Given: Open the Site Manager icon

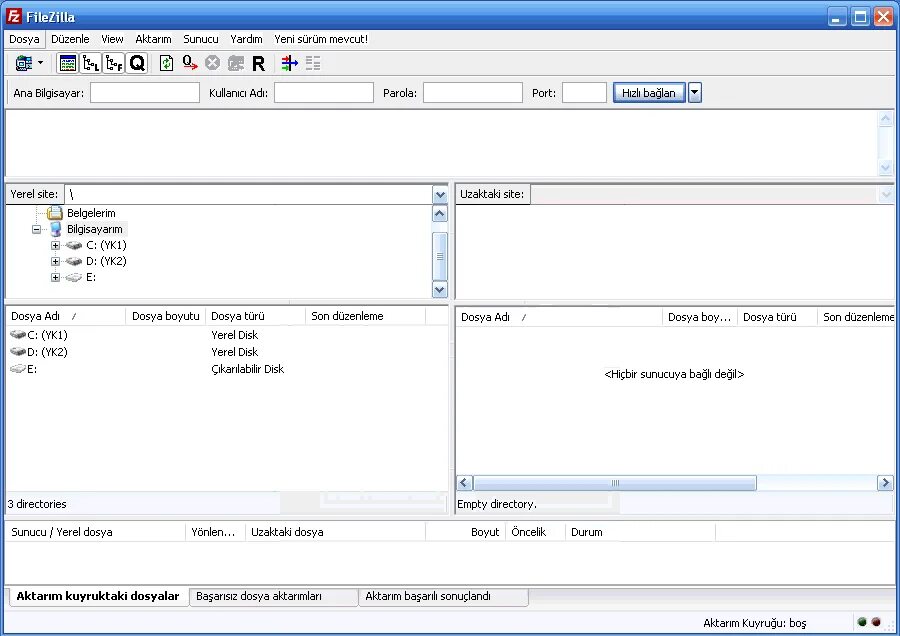Looking at the screenshot, I should click(24, 63).
